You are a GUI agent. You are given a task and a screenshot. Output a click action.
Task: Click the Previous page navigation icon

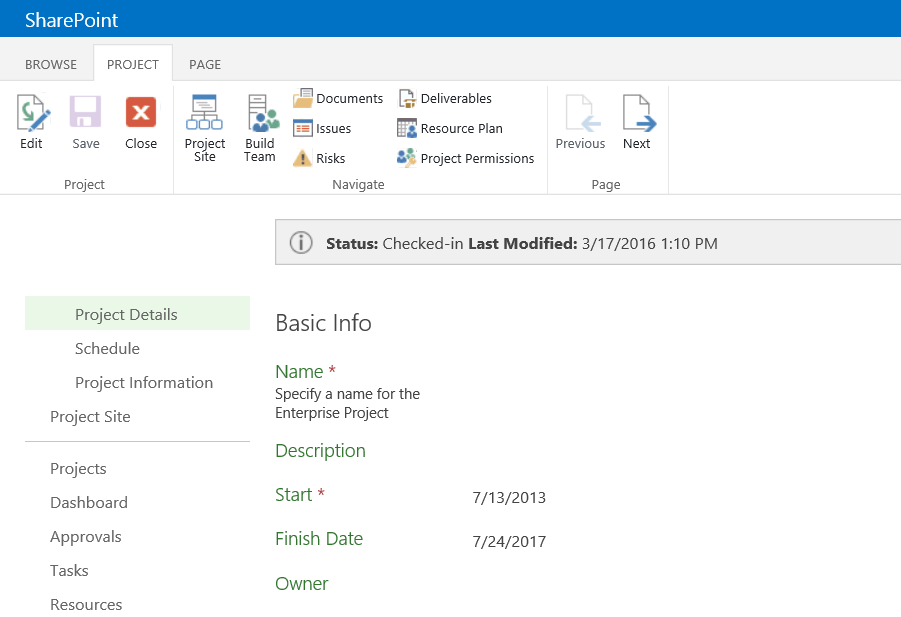click(580, 112)
